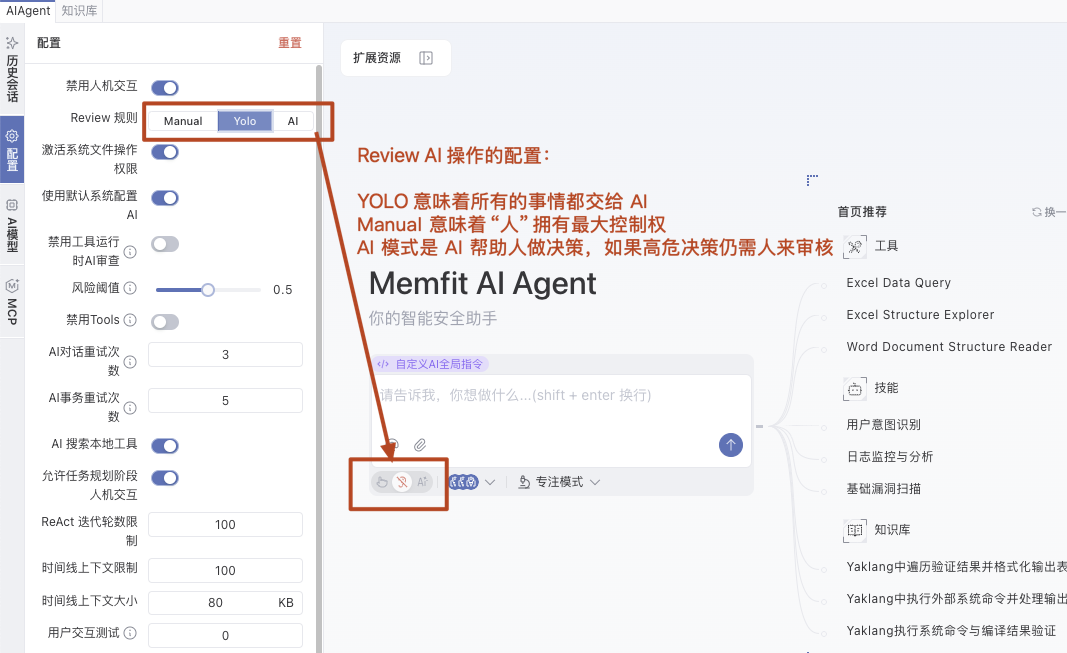The width and height of the screenshot is (1067, 653).
Task: Select the Yolo crossed-out review icon
Action: click(x=402, y=482)
